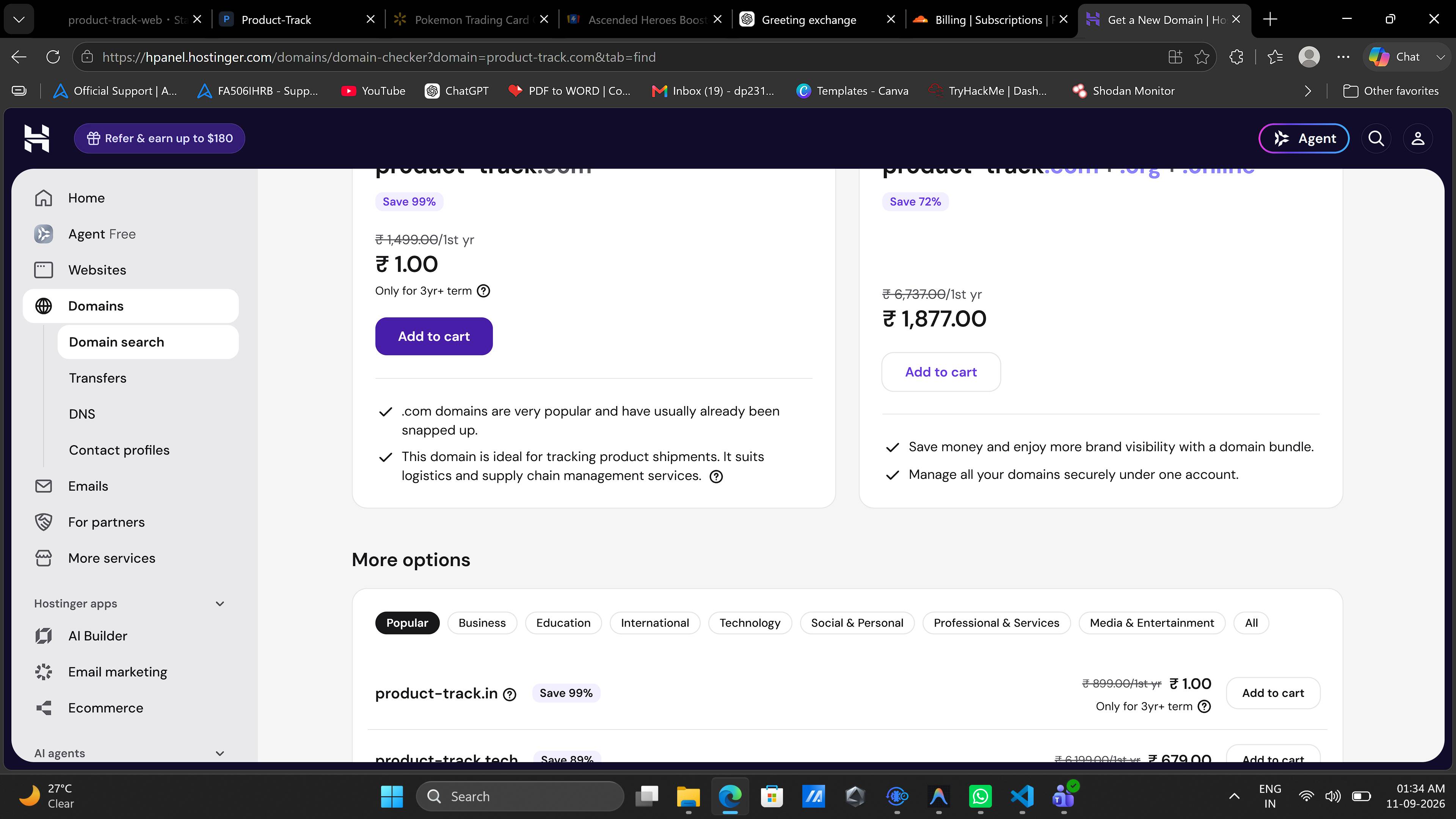Open the user profile icon in header

click(1418, 138)
